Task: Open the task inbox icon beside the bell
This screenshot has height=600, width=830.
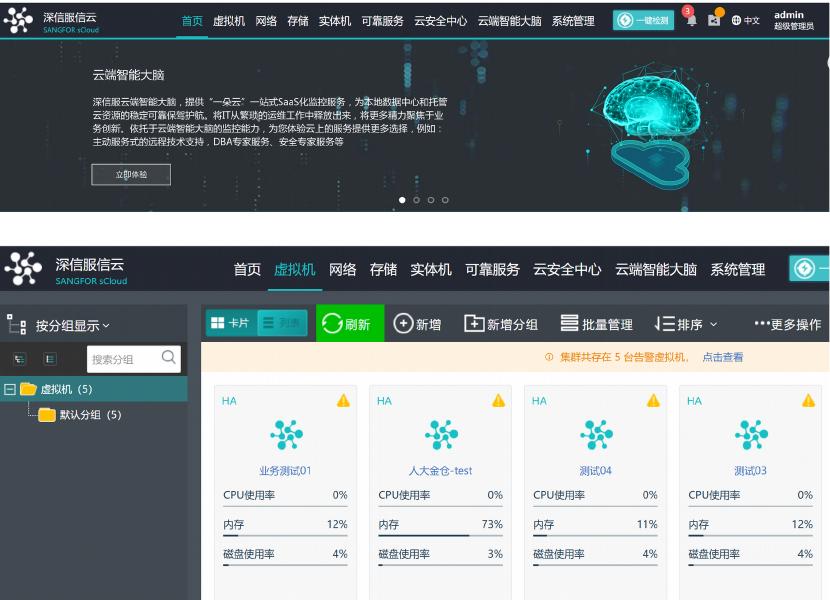Action: click(714, 20)
